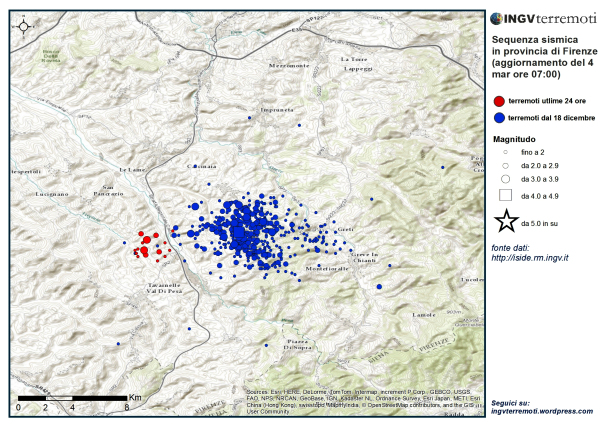The height and width of the screenshot is (427, 604).
Task: Click the circle symbol for magnitude 3.0–3.9
Action: [x=506, y=177]
